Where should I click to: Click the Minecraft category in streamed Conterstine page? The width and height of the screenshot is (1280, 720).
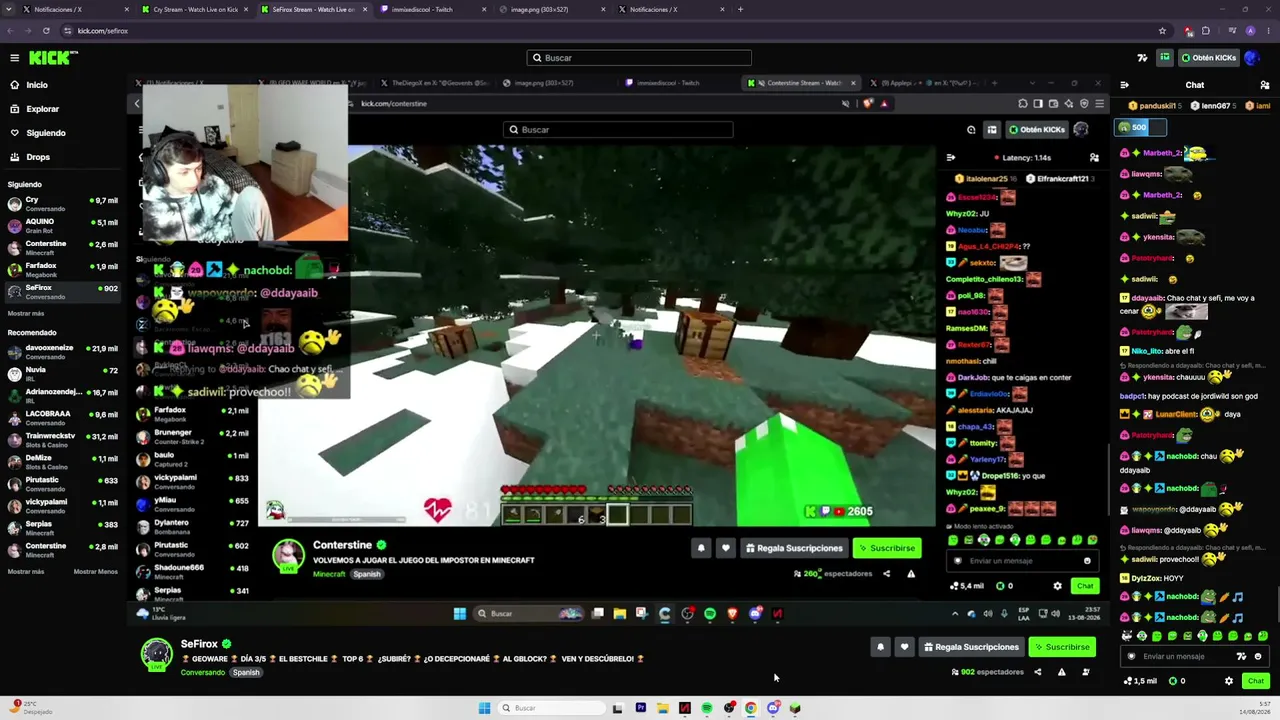329,574
